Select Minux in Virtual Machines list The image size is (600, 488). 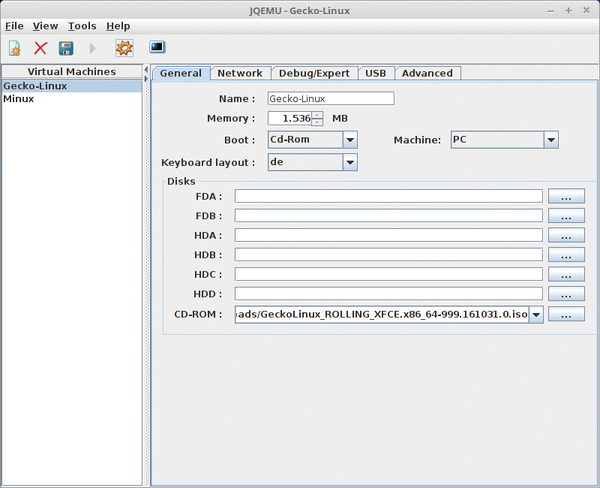[x=72, y=99]
